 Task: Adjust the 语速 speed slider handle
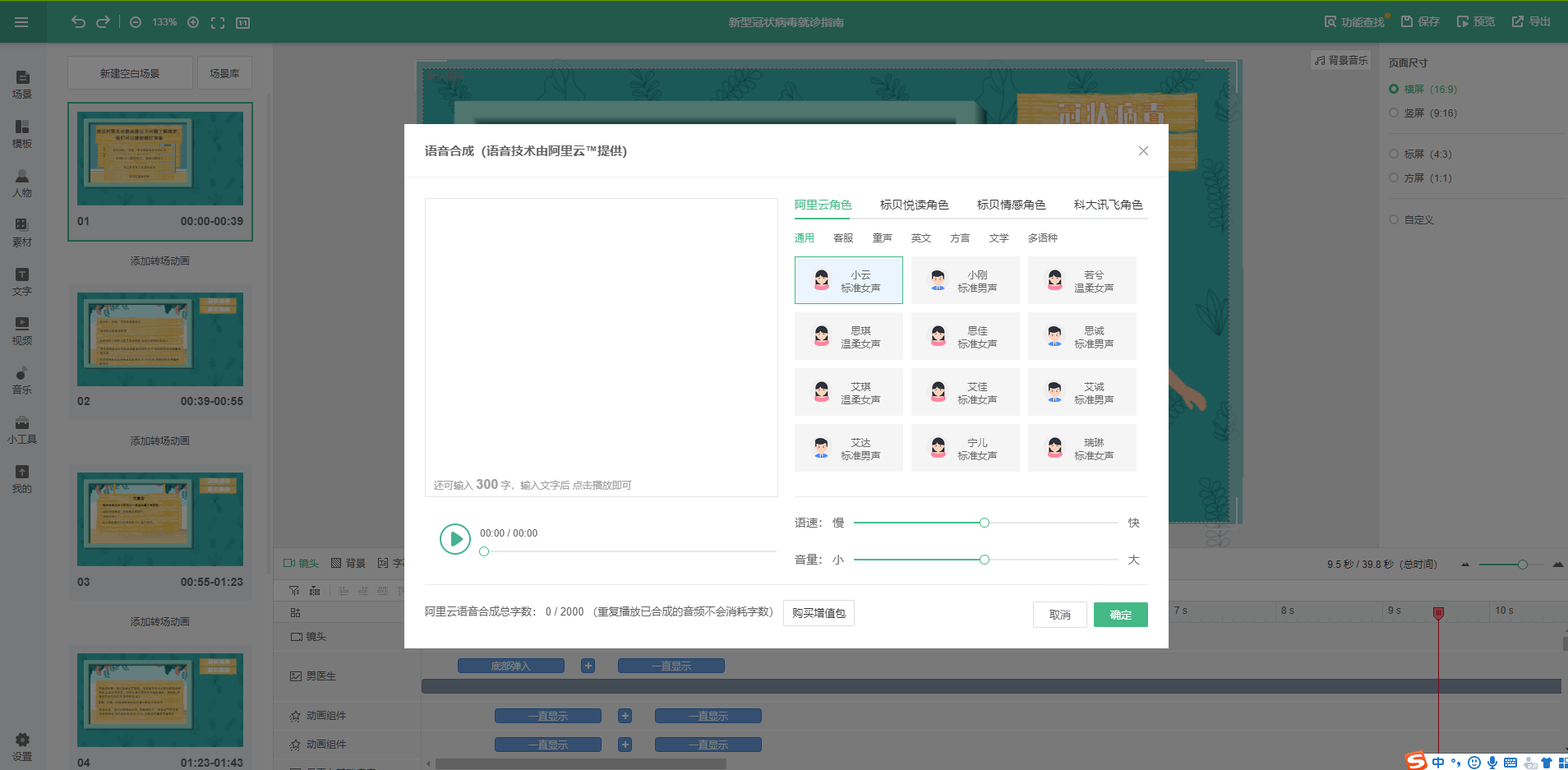[984, 523]
